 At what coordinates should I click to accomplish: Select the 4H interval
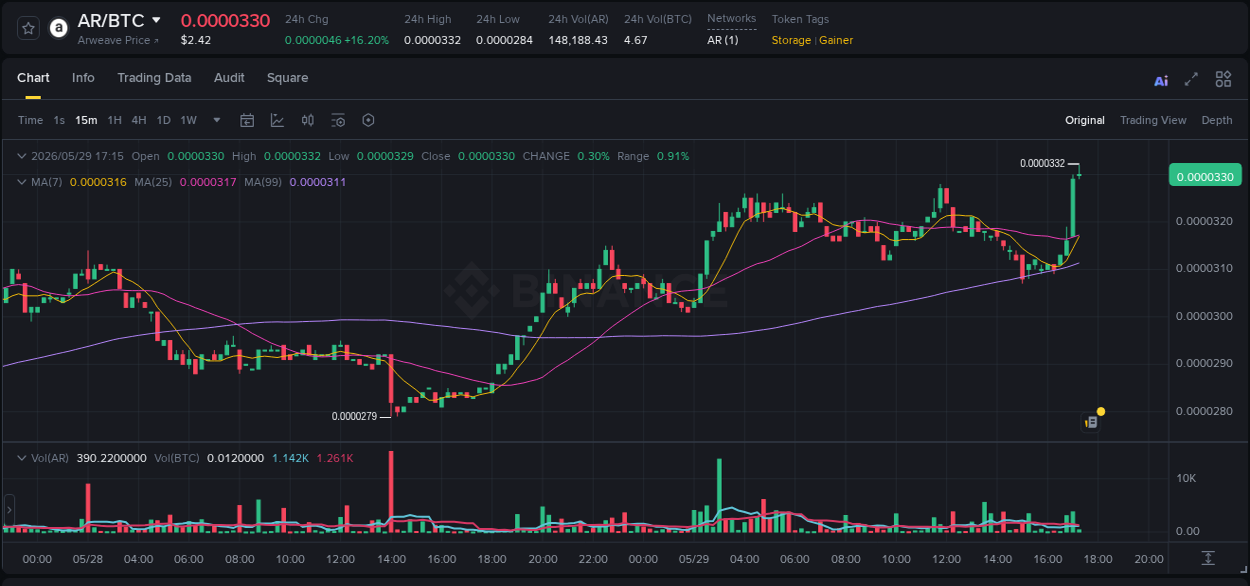tap(139, 120)
